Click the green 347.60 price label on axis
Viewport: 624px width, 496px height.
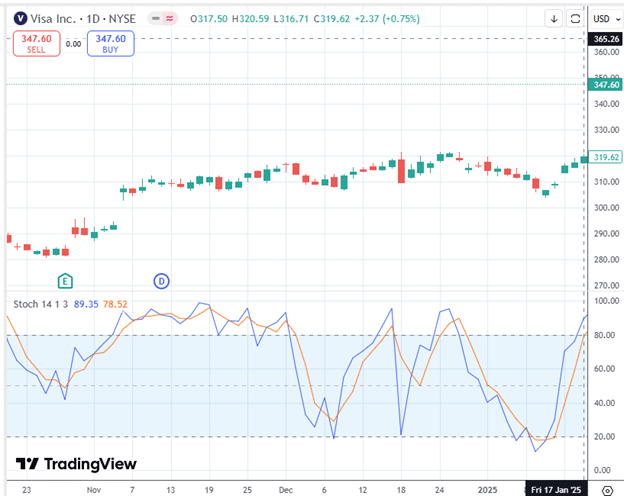point(605,85)
